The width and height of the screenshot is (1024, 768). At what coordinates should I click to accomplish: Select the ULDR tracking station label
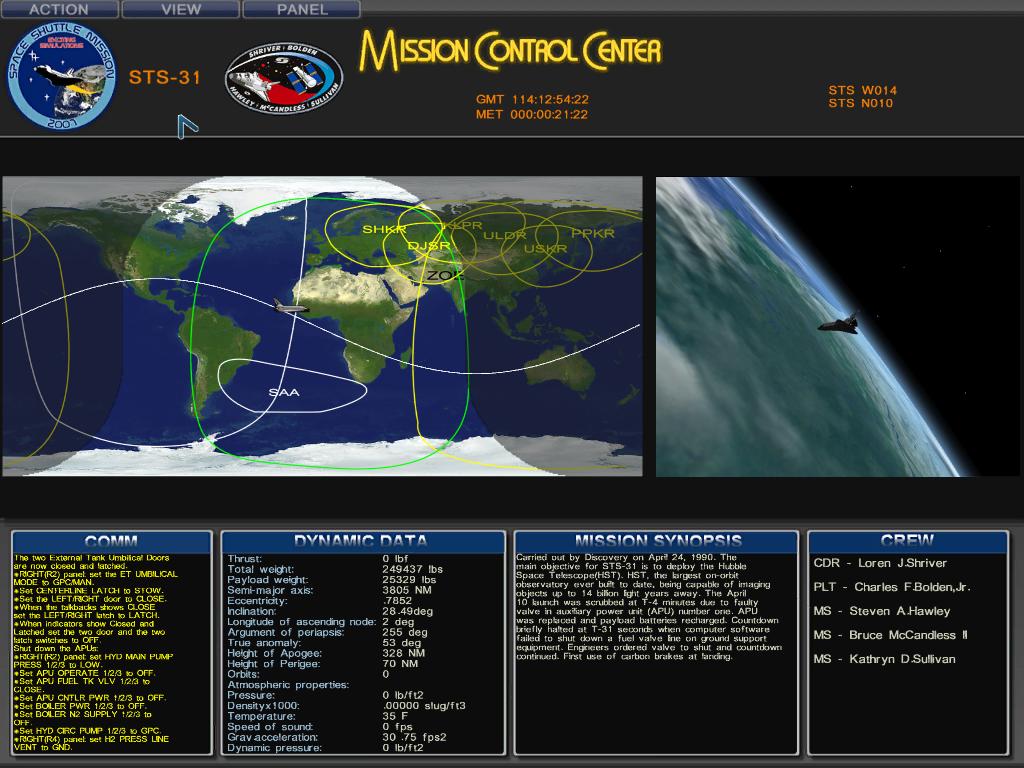point(504,235)
